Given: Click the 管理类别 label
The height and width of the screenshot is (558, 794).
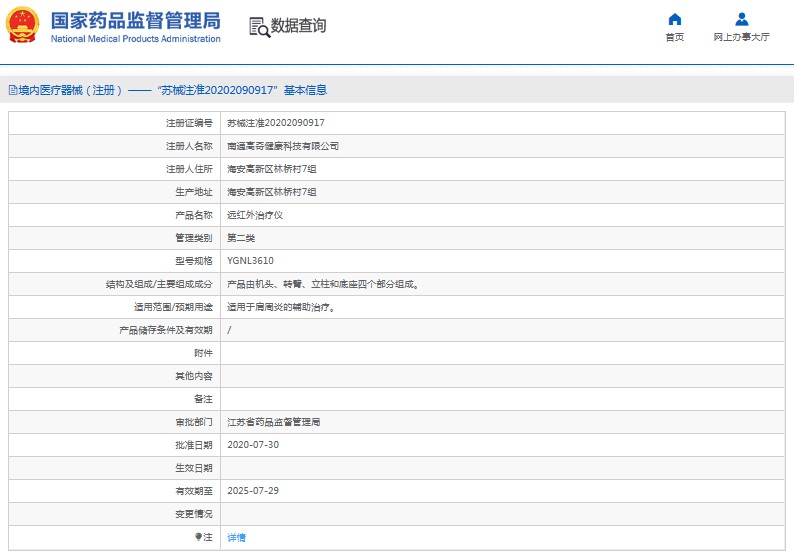Looking at the screenshot, I should coord(194,238).
